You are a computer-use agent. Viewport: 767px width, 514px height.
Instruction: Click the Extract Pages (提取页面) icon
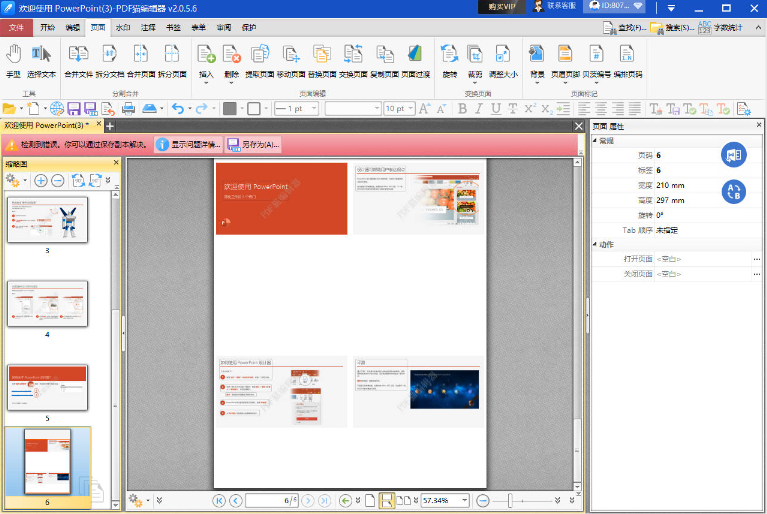[260, 59]
